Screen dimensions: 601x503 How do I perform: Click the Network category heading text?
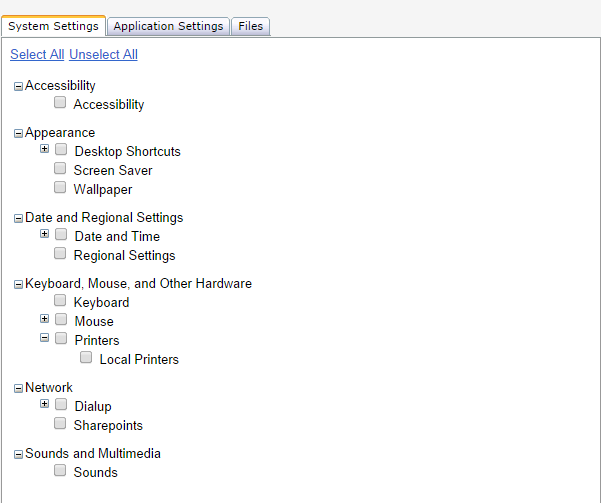(x=49, y=388)
